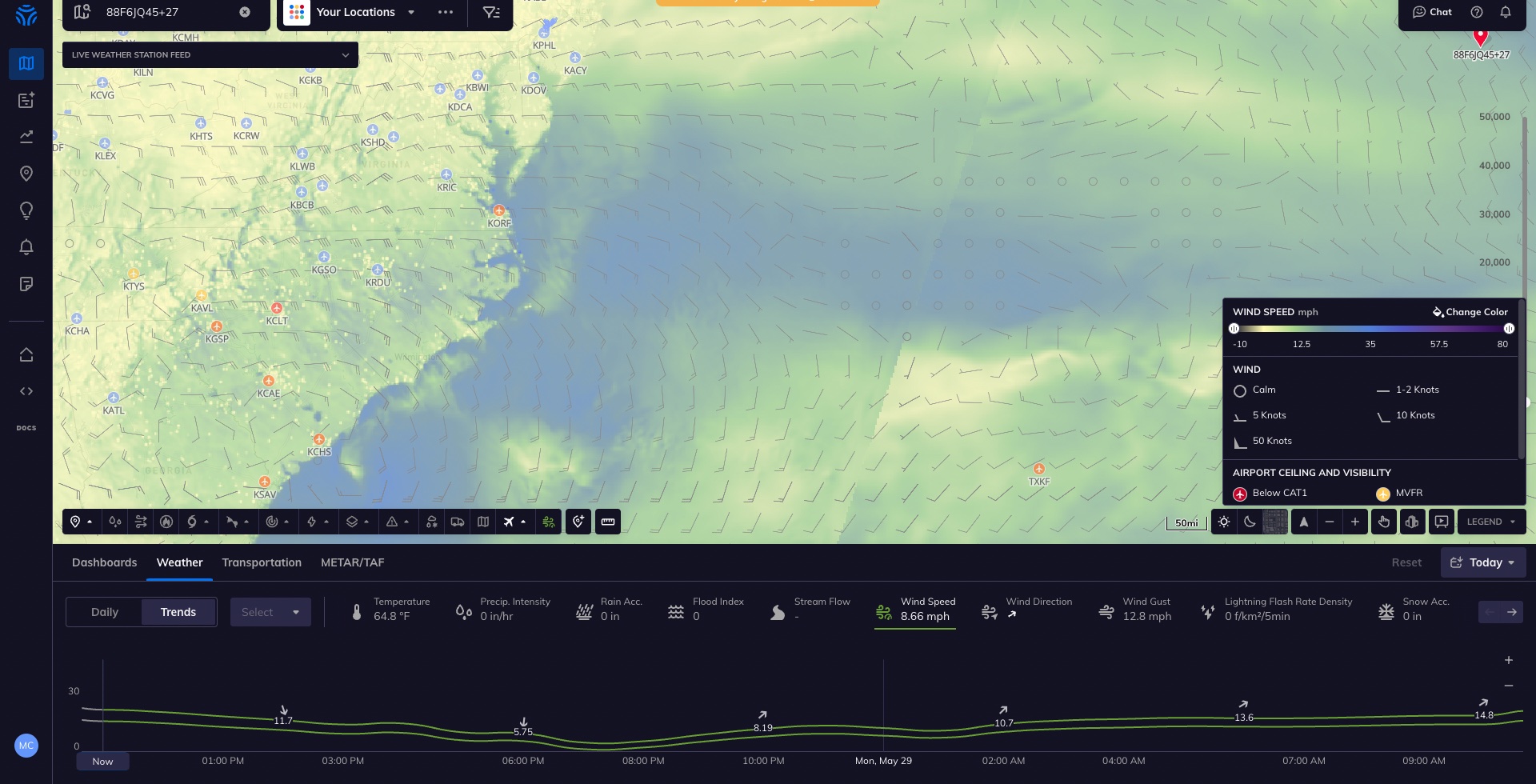1536x784 pixels.
Task: Select the ruler measurement tool
Action: 608,522
